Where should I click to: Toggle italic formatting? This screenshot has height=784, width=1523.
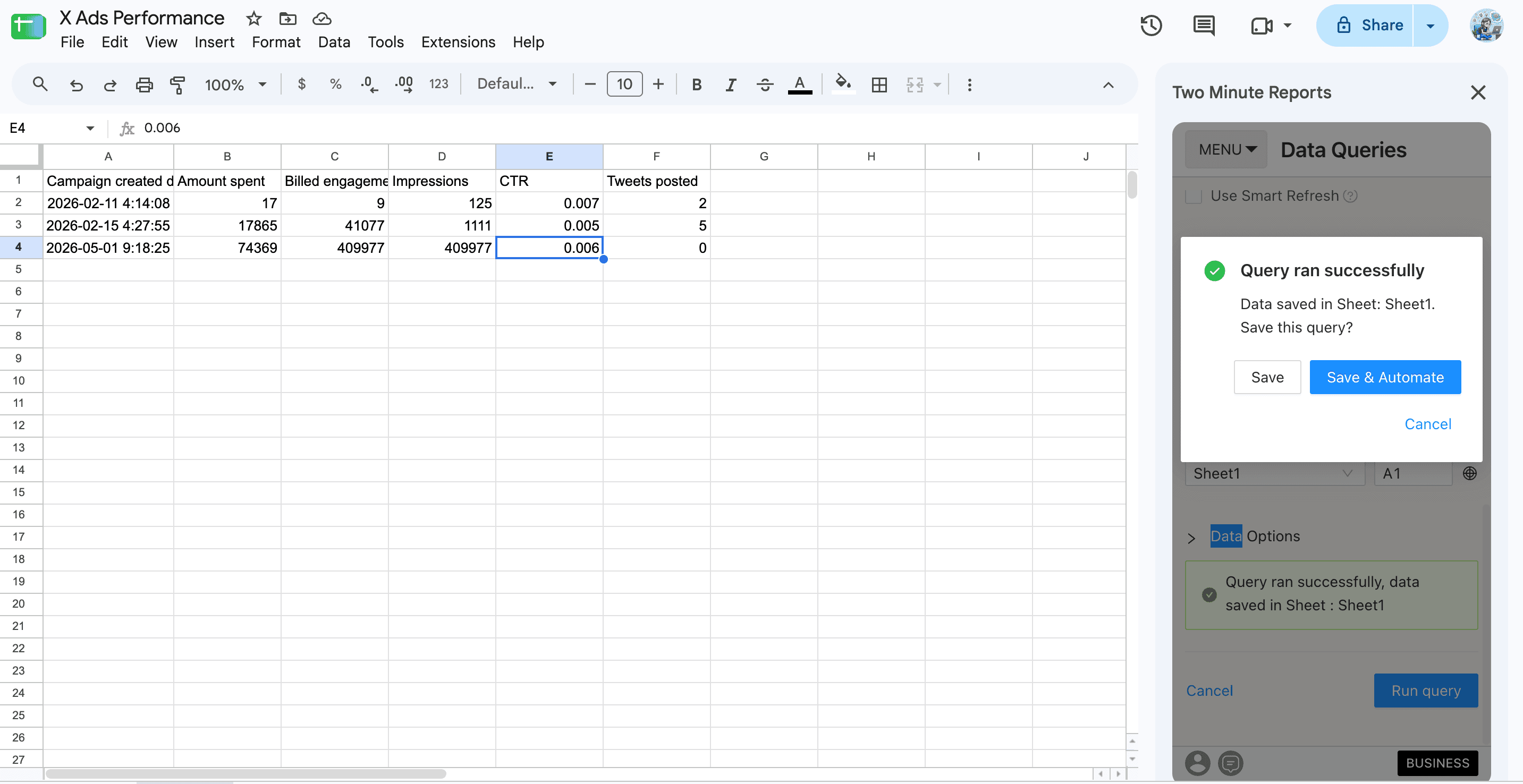coord(731,84)
